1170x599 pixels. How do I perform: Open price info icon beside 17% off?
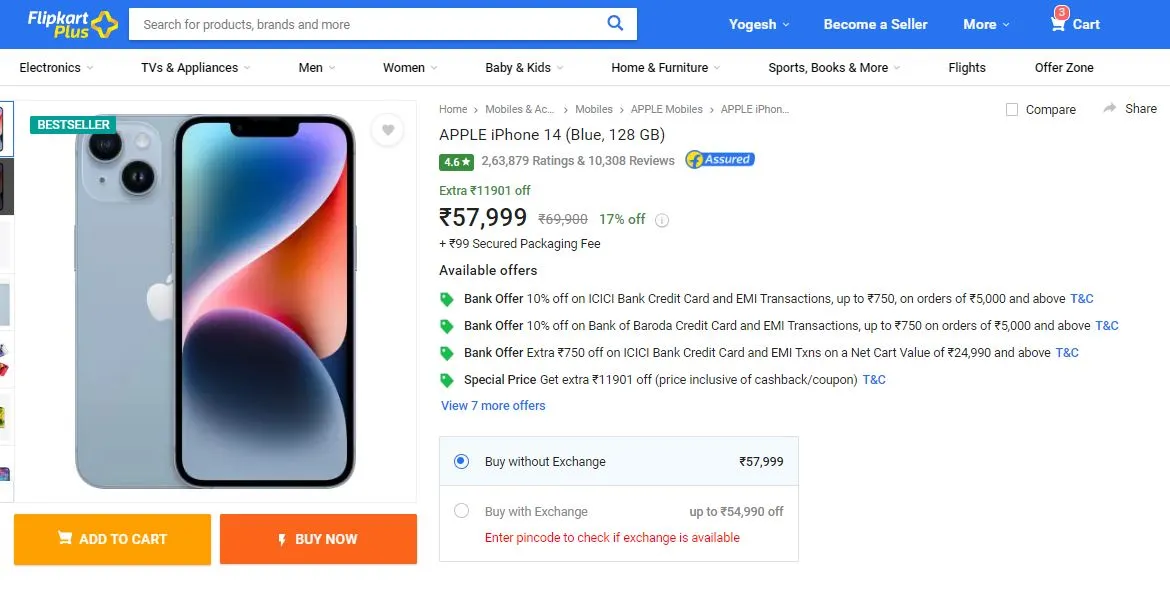pos(662,220)
